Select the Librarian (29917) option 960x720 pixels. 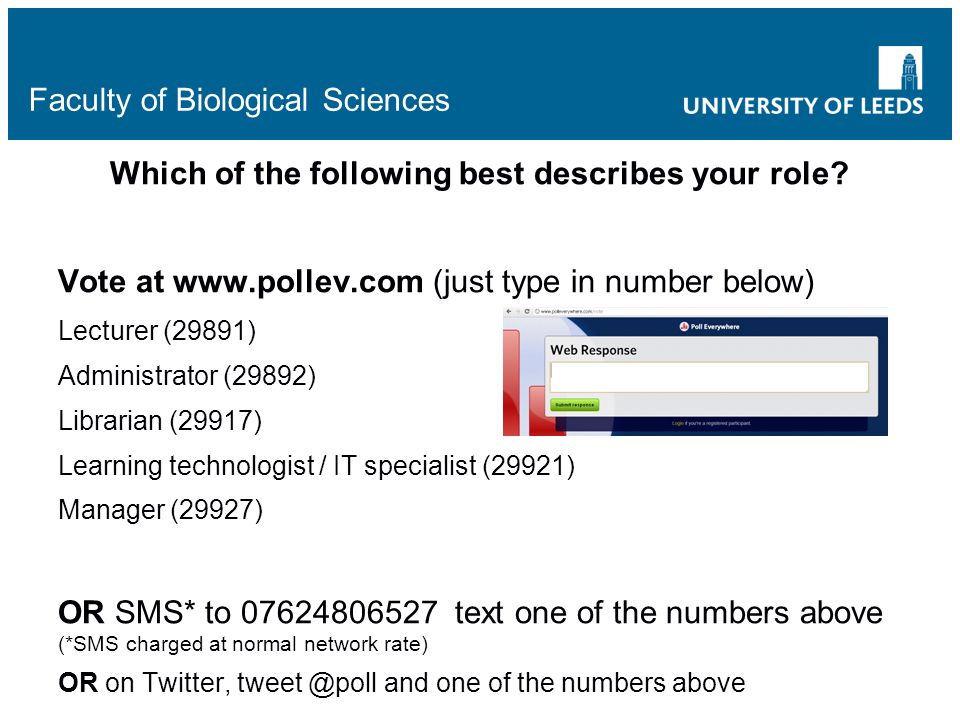pos(160,421)
